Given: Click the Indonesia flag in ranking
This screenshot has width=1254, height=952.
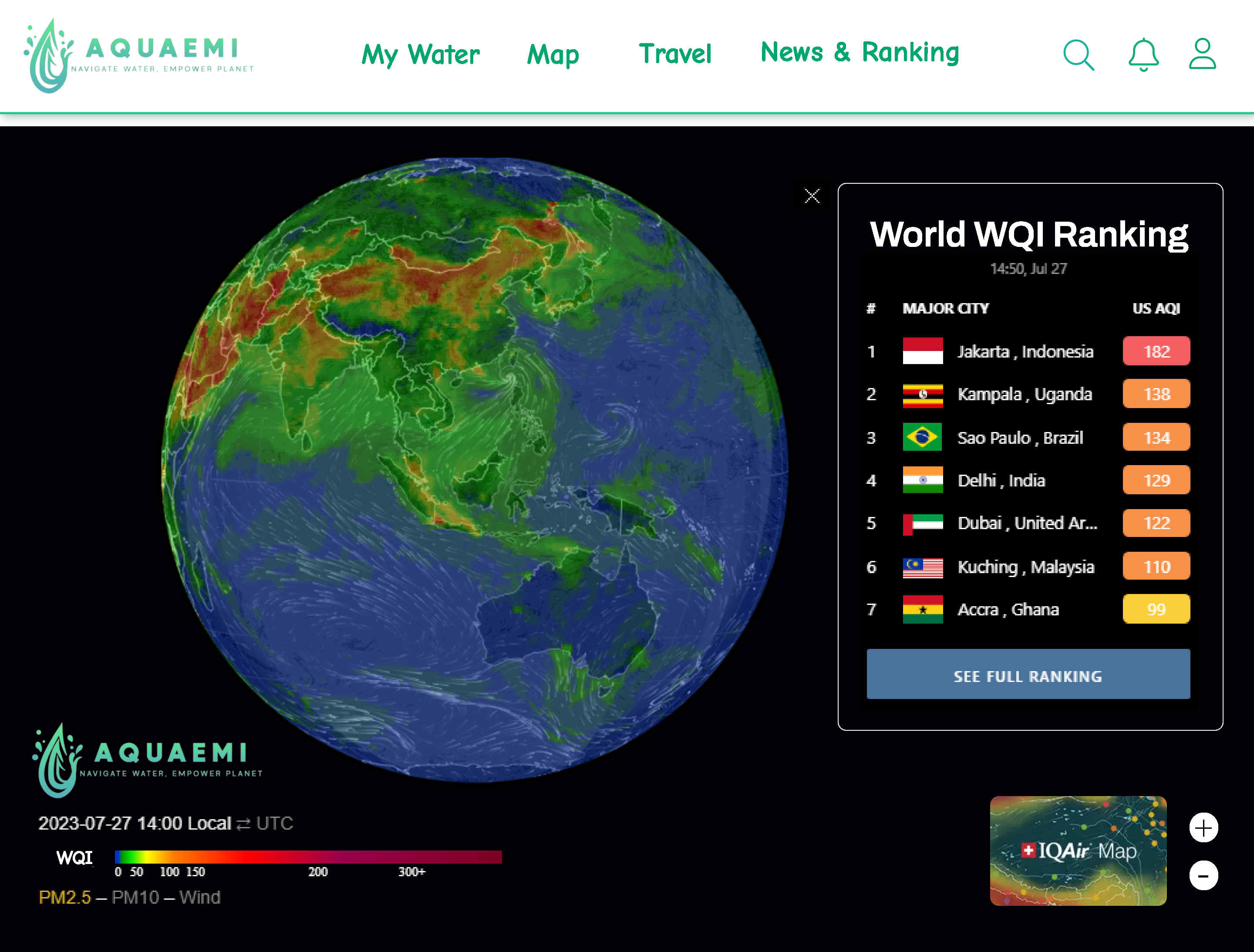Looking at the screenshot, I should click(x=922, y=351).
